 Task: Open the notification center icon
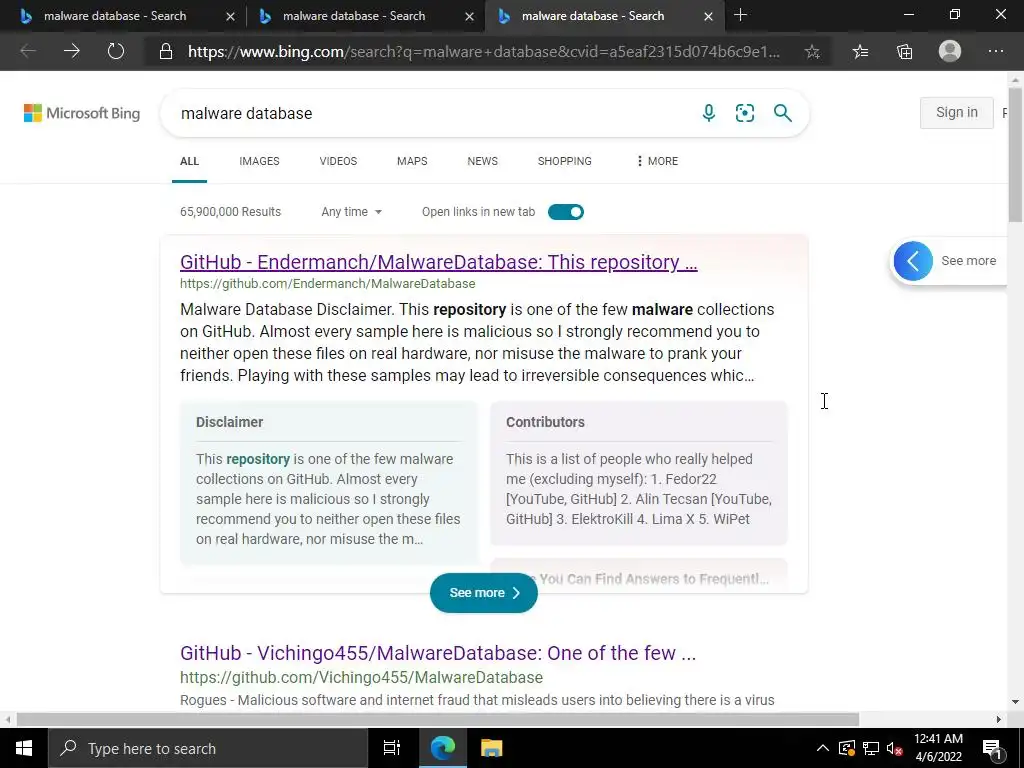coord(991,748)
